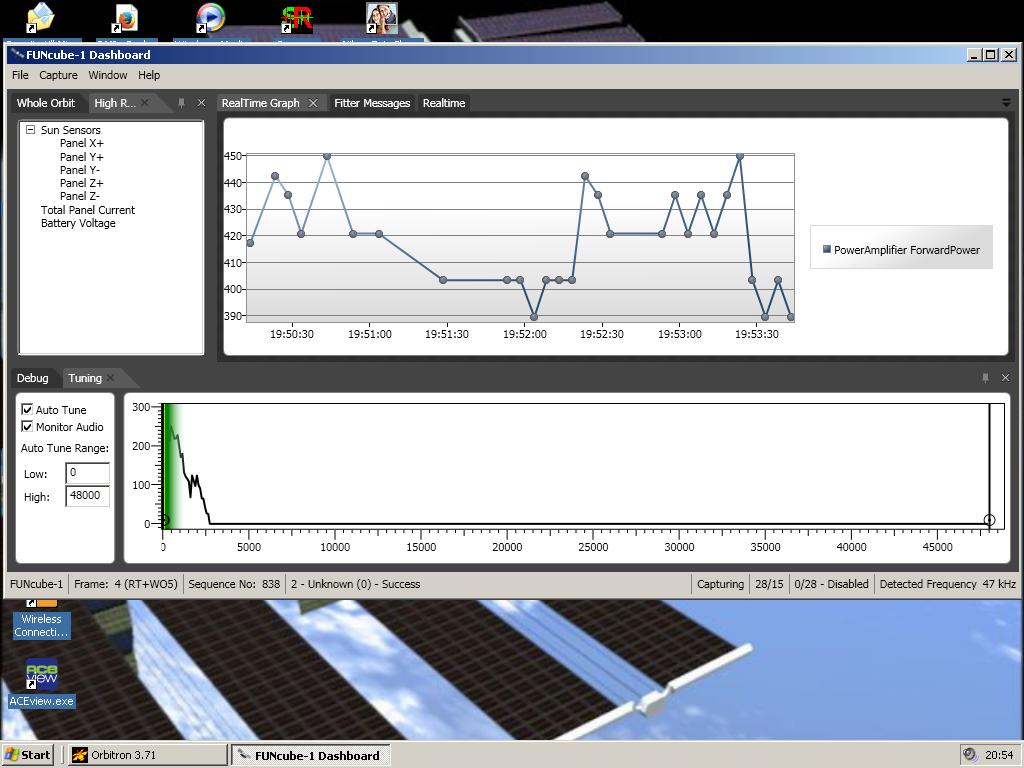This screenshot has height=768, width=1024.
Task: Open the Window menu
Action: (108, 75)
